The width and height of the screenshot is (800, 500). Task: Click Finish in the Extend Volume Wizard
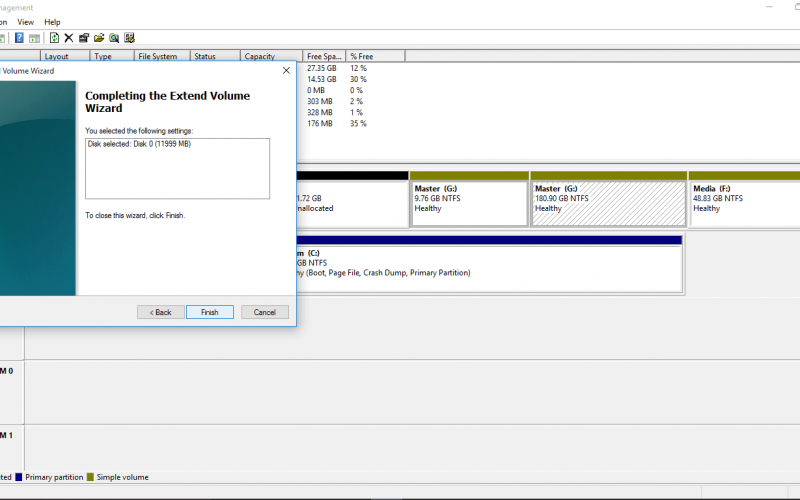pyautogui.click(x=210, y=312)
